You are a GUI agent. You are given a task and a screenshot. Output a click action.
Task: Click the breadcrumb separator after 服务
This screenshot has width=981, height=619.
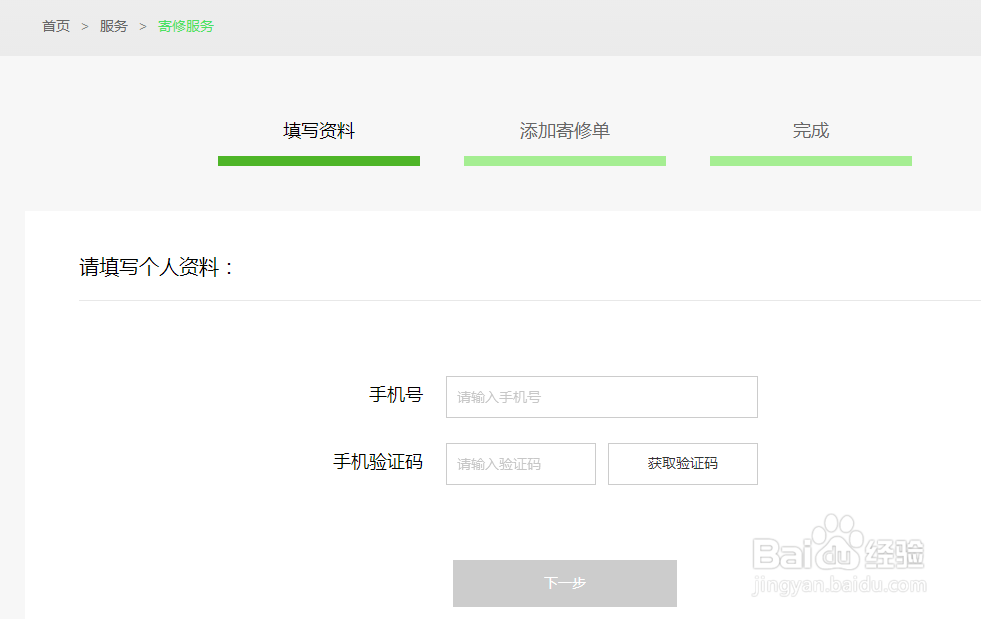(x=142, y=26)
